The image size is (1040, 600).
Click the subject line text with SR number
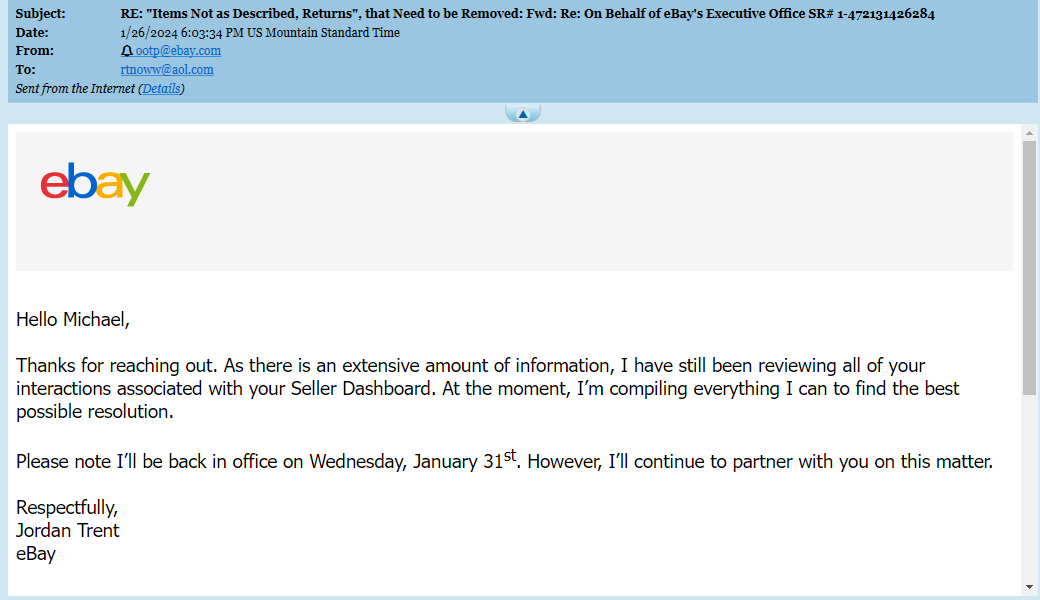pyautogui.click(x=527, y=13)
